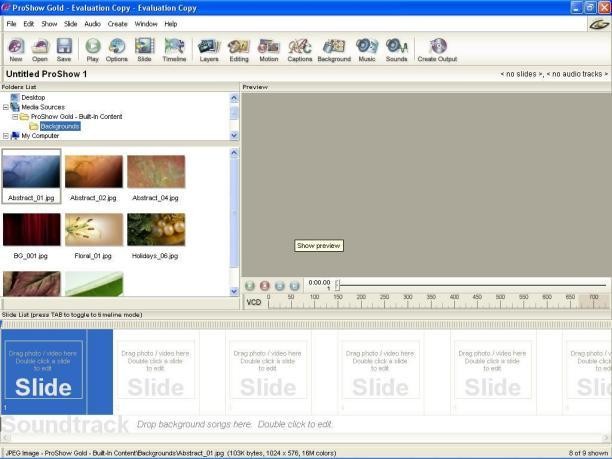
Task: Select the Floral_01.jpg thumbnail
Action: pos(94,230)
